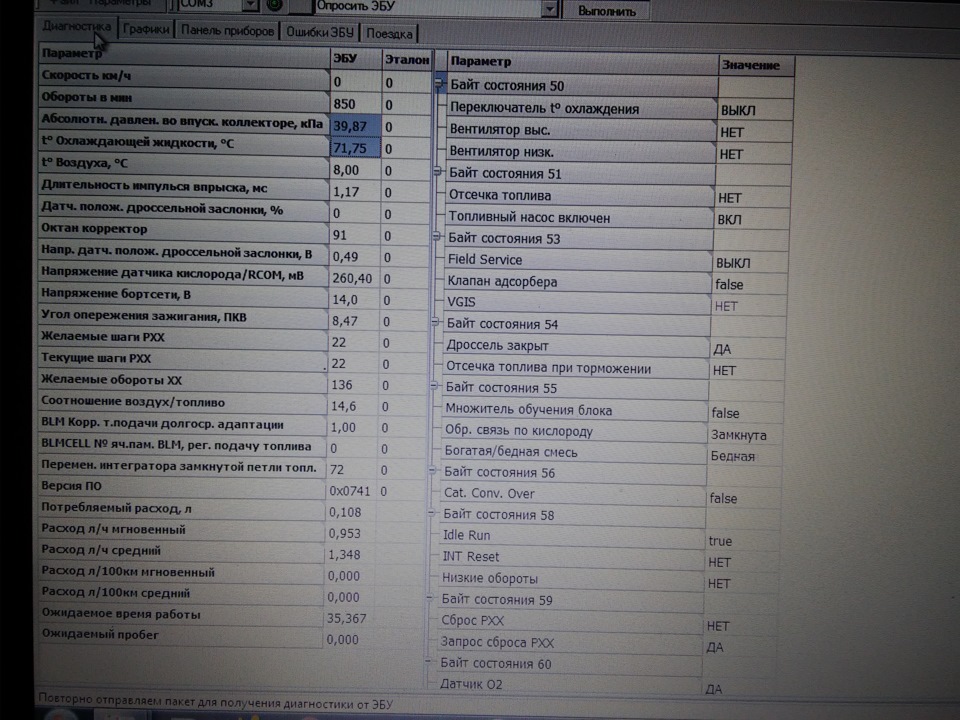Collapse the Байт состояния 53 group
960x720 pixels.
[437, 236]
